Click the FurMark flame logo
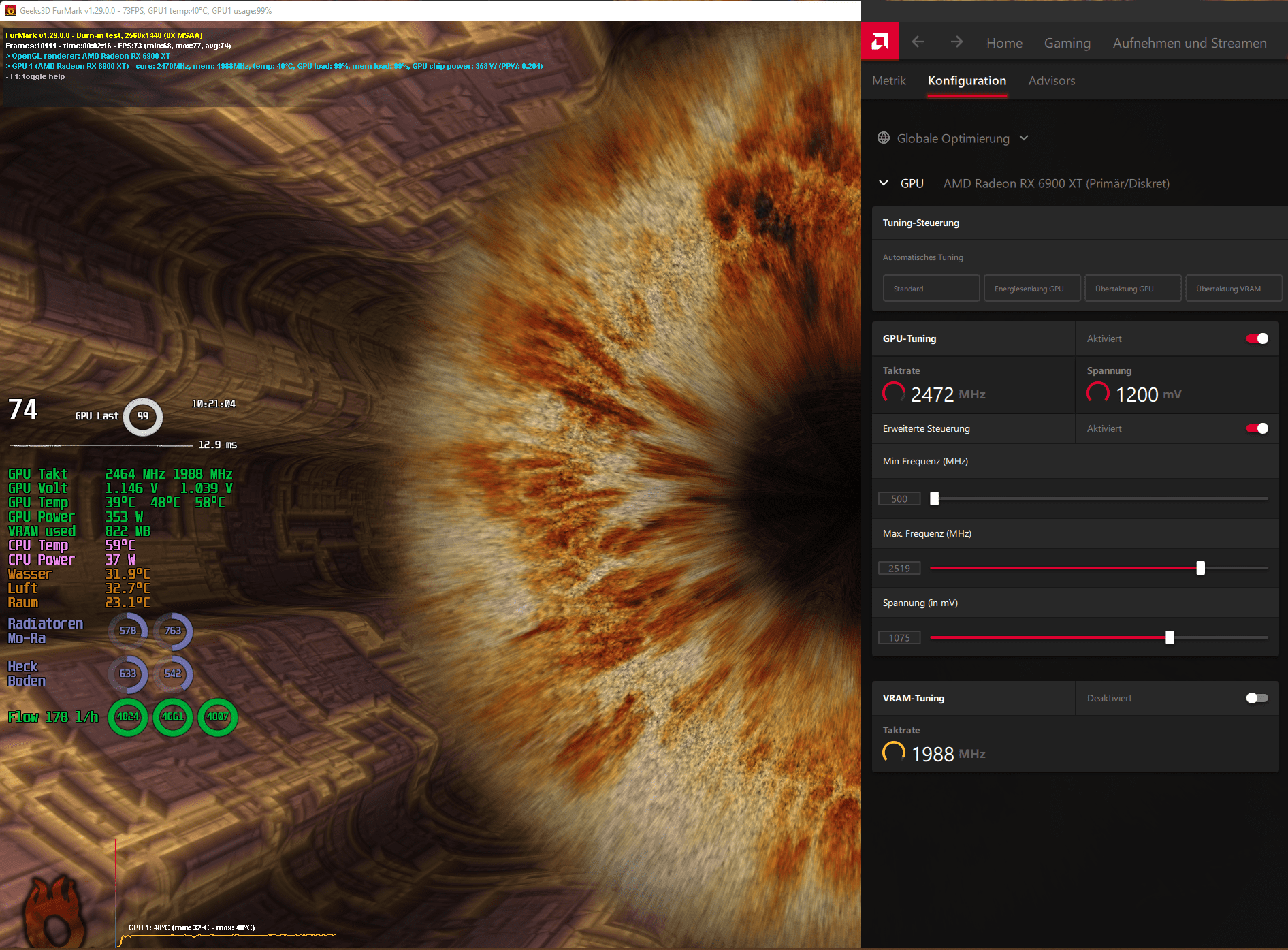This screenshot has width=1288, height=950. click(56, 913)
